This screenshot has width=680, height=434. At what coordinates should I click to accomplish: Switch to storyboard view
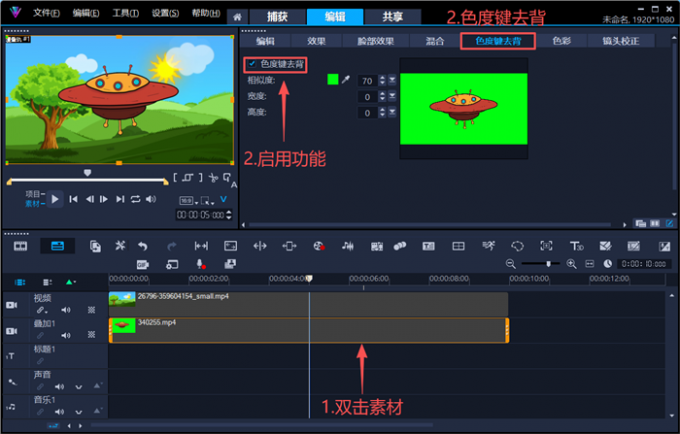[20, 246]
